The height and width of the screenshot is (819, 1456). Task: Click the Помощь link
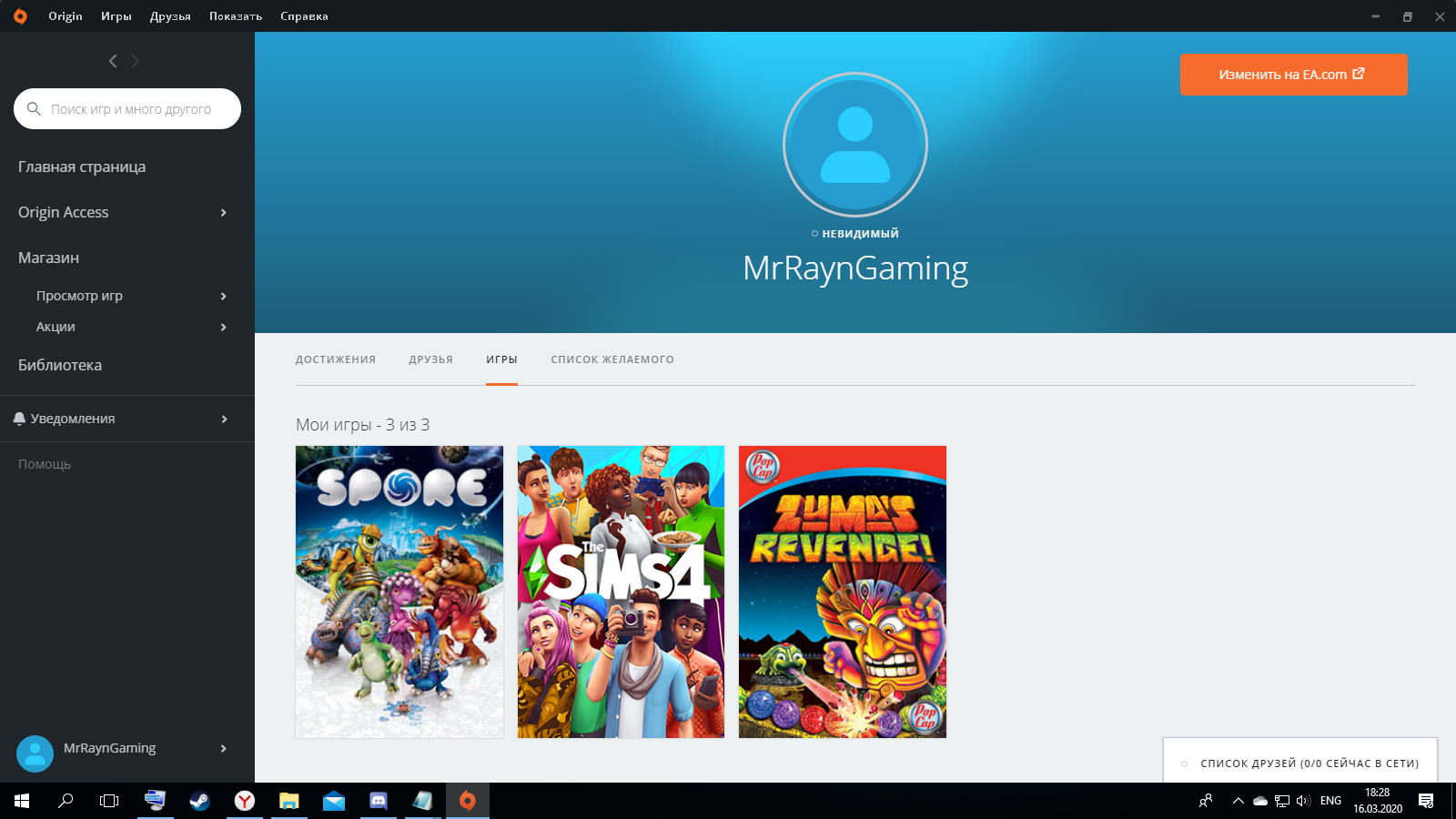tap(45, 464)
